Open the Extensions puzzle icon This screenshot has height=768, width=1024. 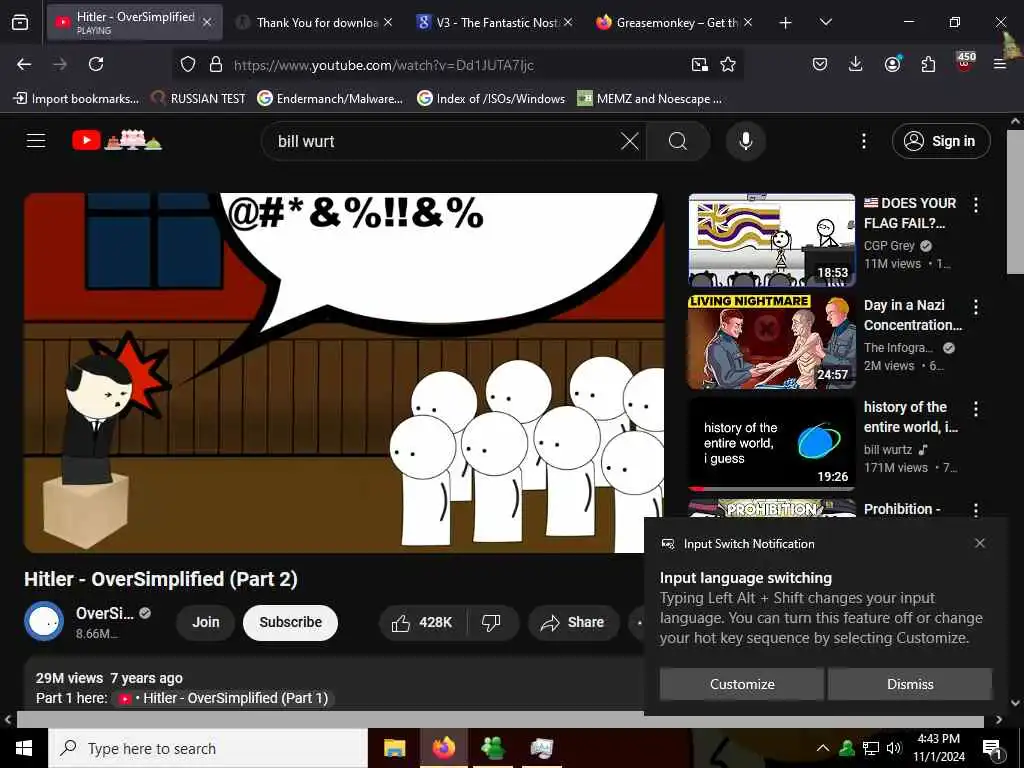pyautogui.click(x=928, y=64)
